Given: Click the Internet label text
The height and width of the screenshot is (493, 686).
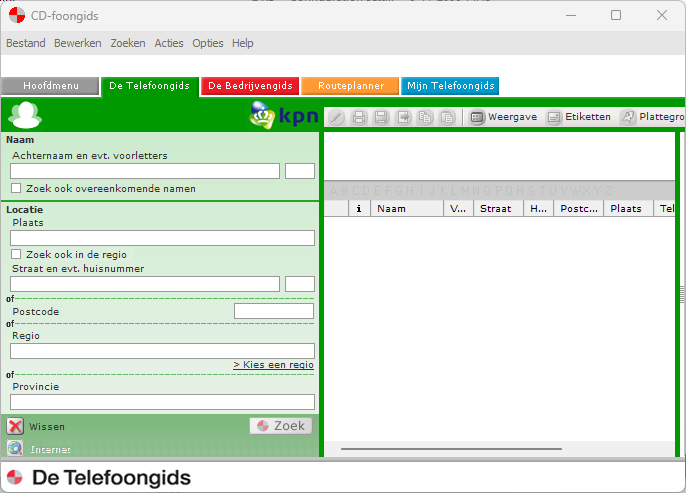Looking at the screenshot, I should pos(50,449).
